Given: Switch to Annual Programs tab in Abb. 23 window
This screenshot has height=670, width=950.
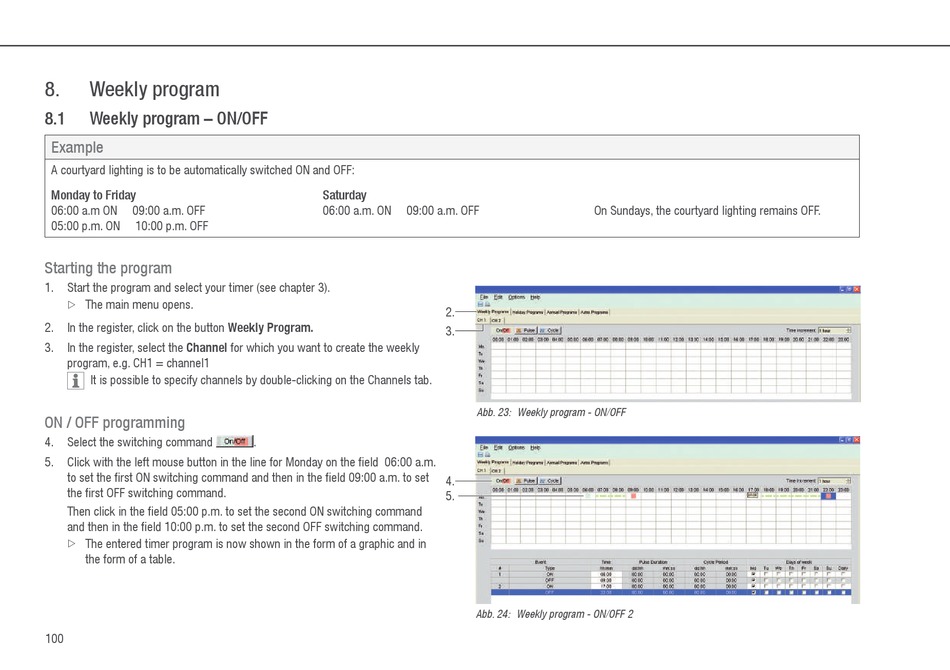Looking at the screenshot, I should (562, 312).
